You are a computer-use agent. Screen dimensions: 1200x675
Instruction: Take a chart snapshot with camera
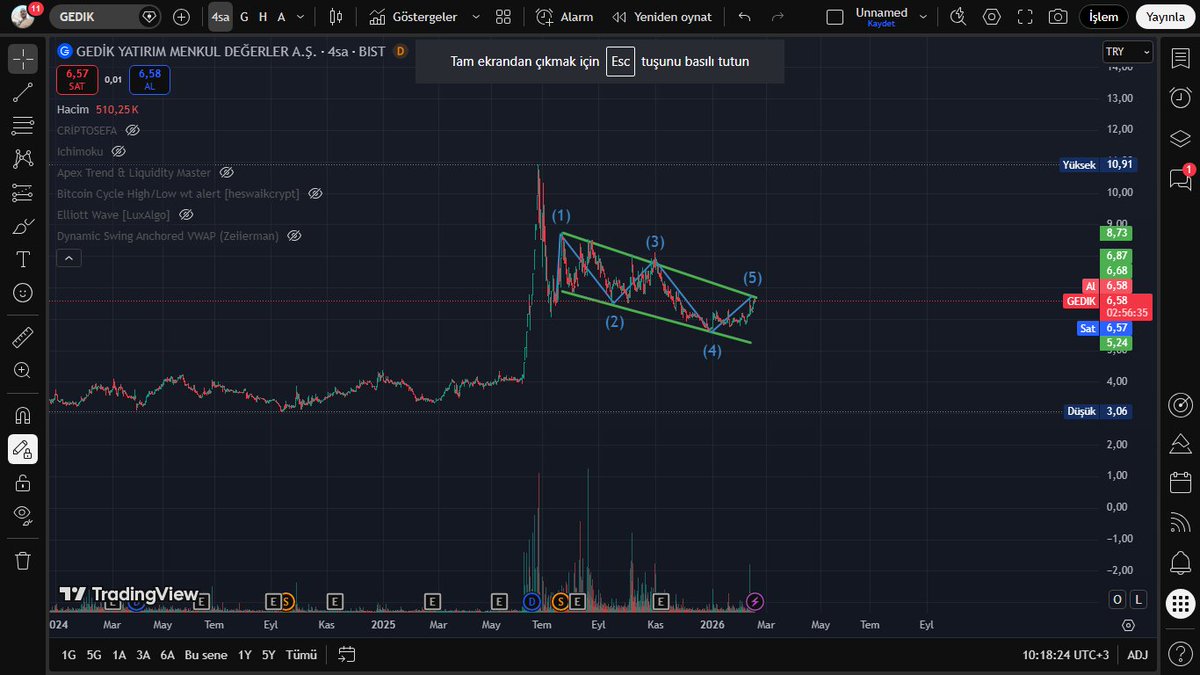(x=1057, y=17)
